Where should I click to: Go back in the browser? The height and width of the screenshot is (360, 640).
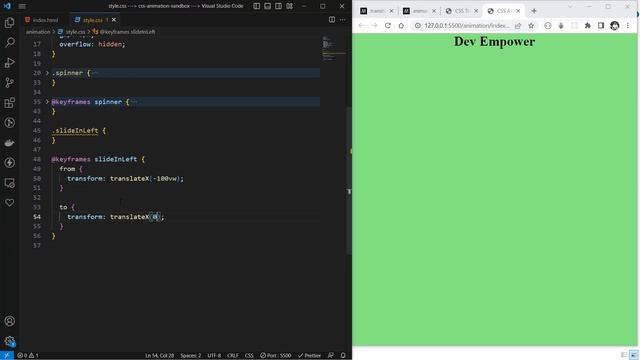[361, 25]
